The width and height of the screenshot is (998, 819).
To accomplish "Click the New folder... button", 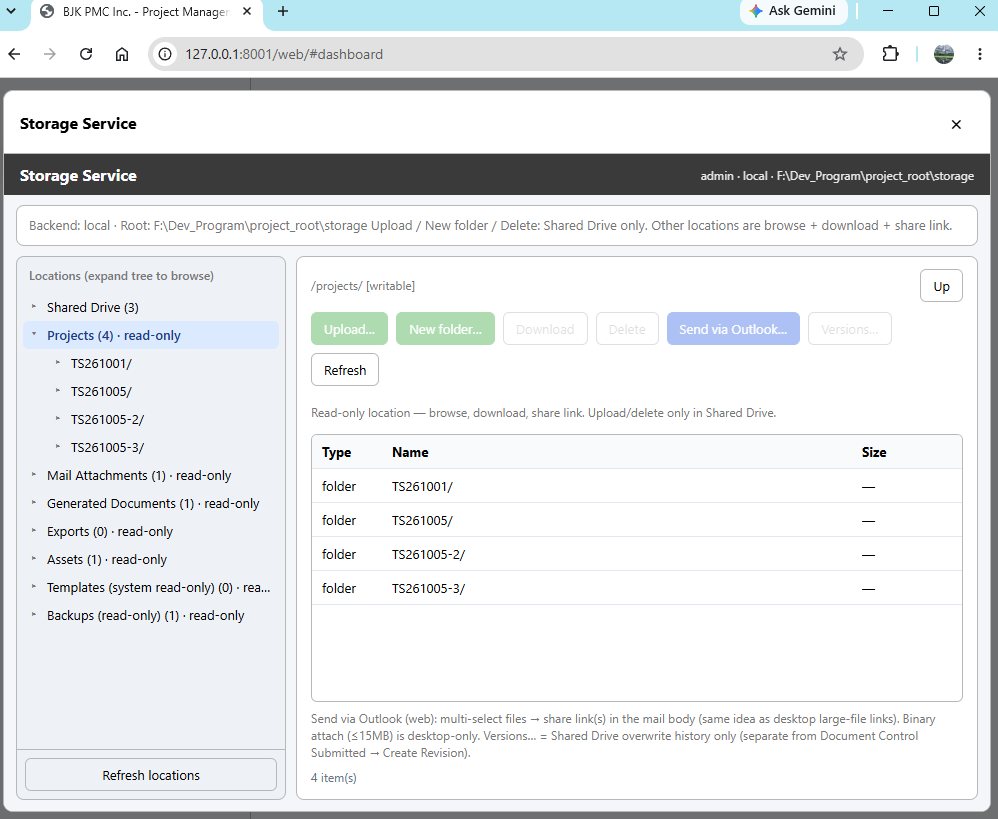I will [446, 329].
